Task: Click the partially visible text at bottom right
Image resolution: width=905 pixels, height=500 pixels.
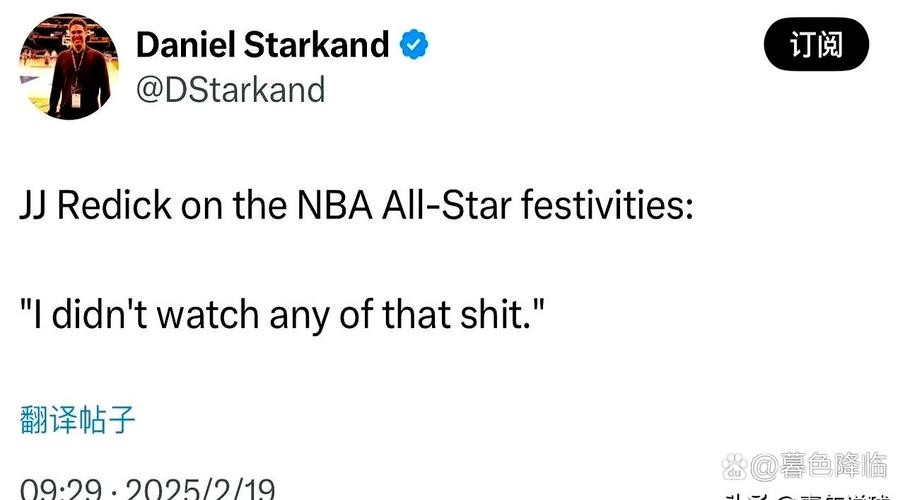Action: tap(808, 496)
